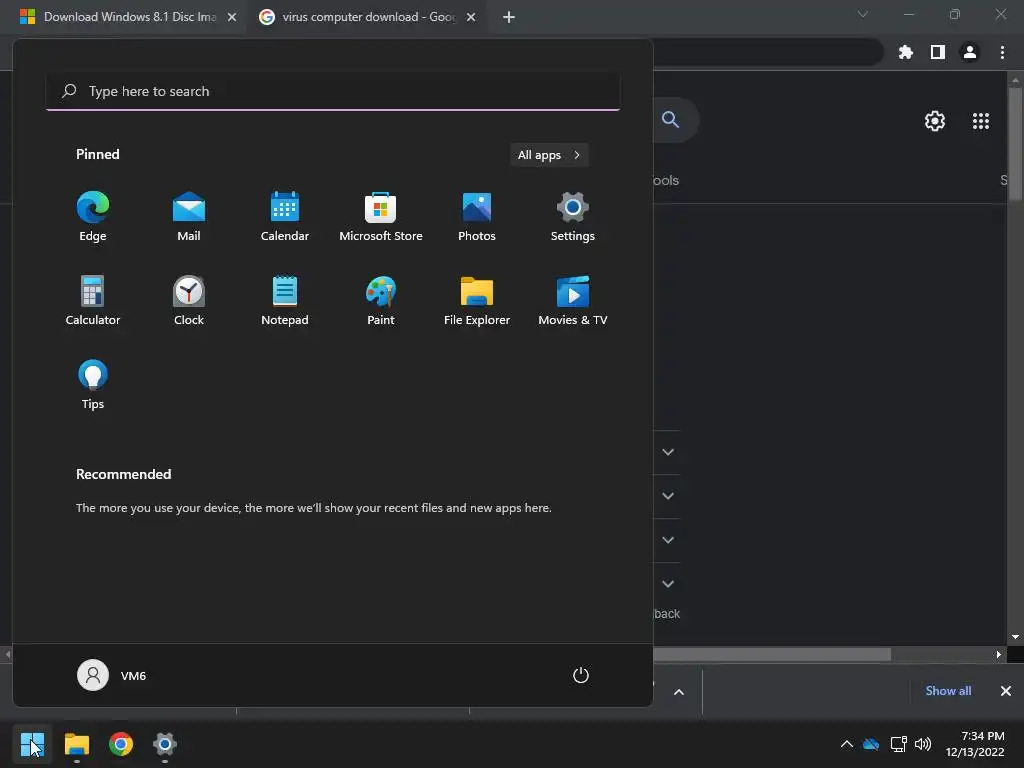
Task: Open Chrome profile icon
Action: [970, 52]
